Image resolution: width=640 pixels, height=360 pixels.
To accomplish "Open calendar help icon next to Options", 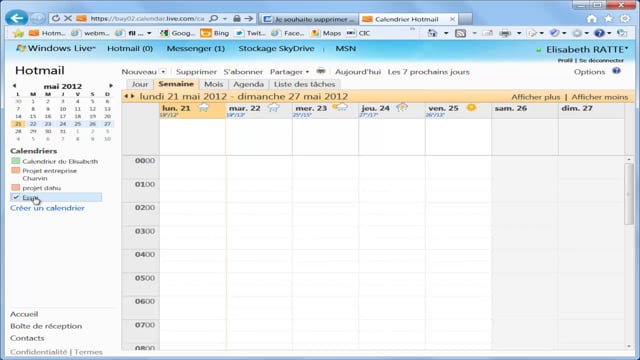I will tap(616, 71).
